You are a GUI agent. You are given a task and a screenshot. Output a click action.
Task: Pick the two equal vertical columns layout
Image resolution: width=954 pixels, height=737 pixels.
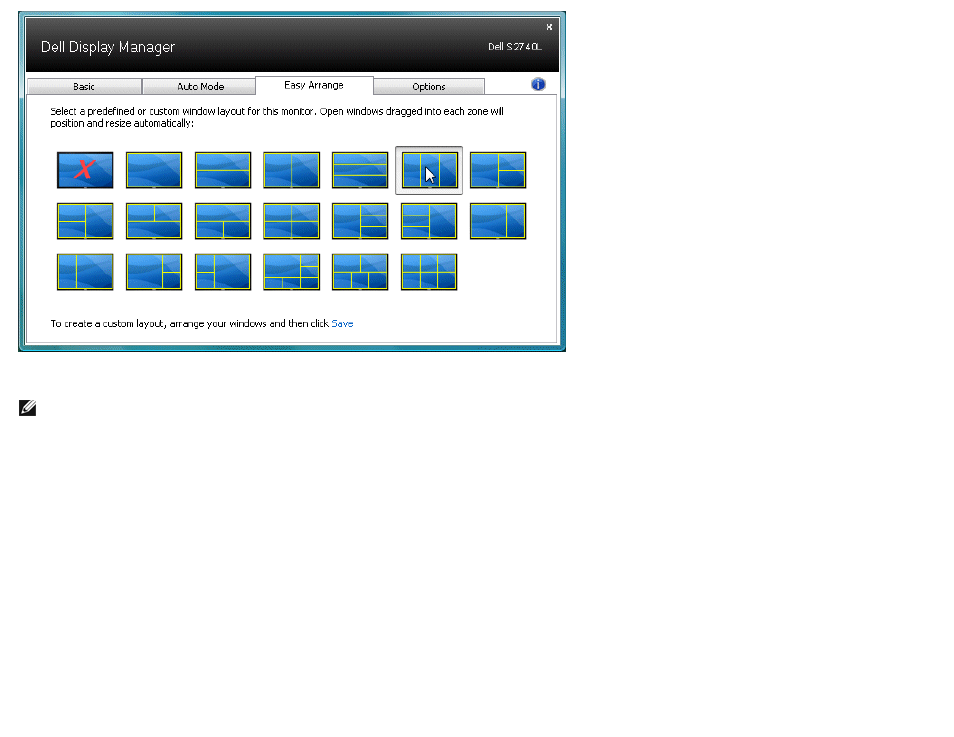click(291, 170)
